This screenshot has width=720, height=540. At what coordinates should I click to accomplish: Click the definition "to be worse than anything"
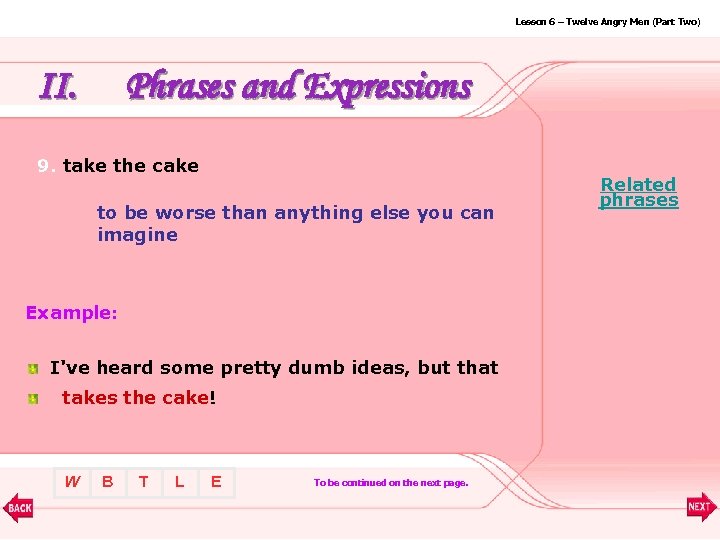click(x=230, y=213)
